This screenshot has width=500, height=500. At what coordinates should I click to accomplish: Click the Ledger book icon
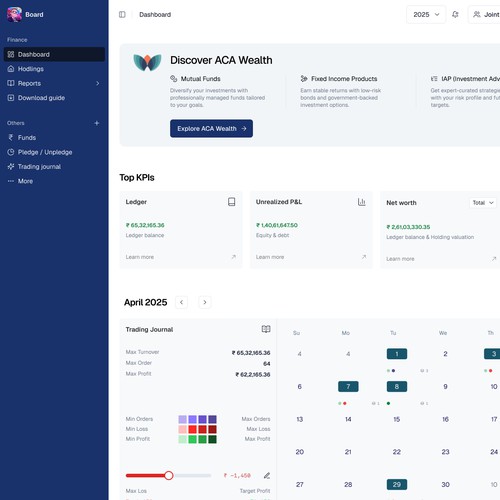[x=232, y=202]
